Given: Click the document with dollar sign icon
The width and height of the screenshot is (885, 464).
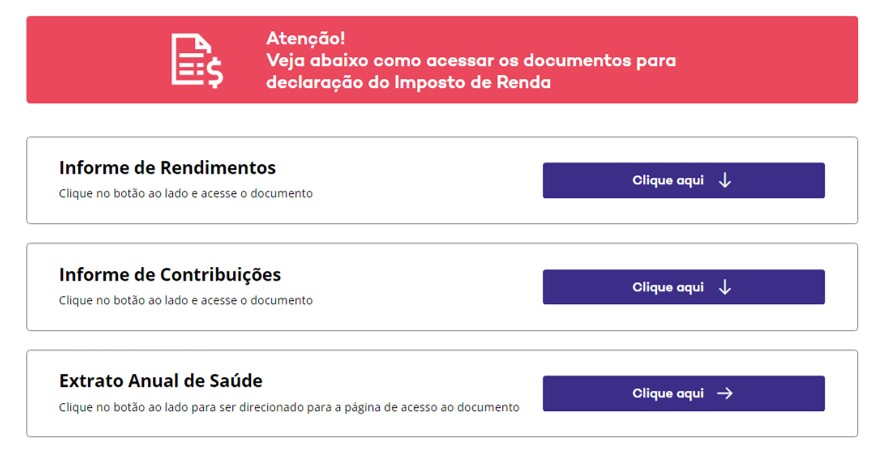Looking at the screenshot, I should click(x=196, y=60).
